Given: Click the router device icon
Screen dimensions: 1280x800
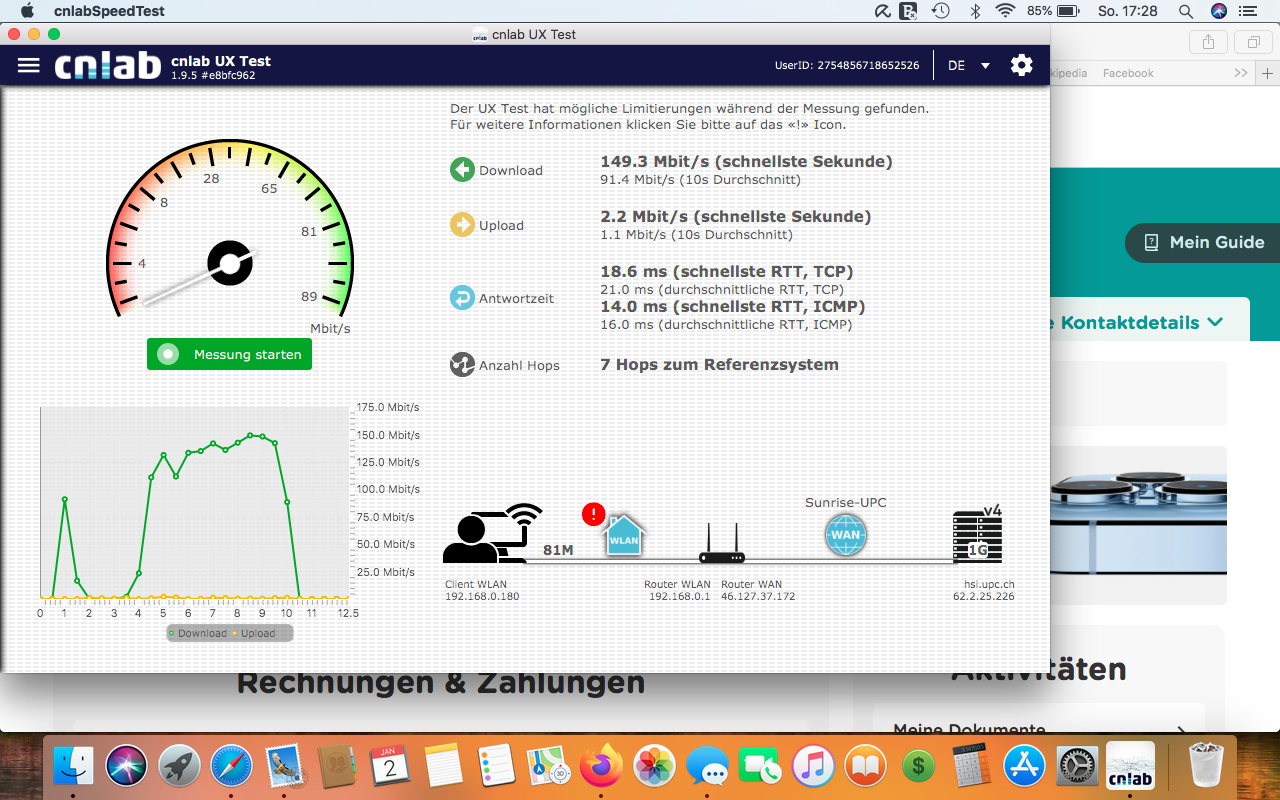Looking at the screenshot, I should 721,545.
